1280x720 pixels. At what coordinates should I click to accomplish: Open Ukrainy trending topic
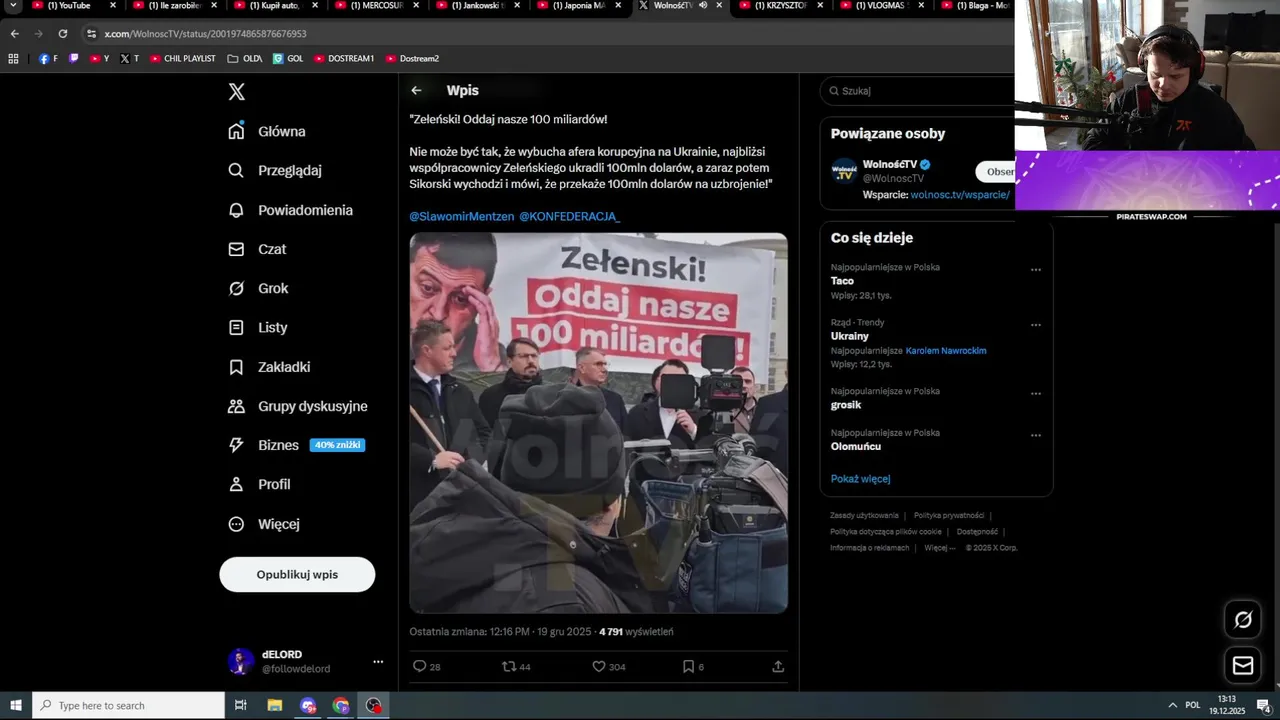[x=850, y=336]
